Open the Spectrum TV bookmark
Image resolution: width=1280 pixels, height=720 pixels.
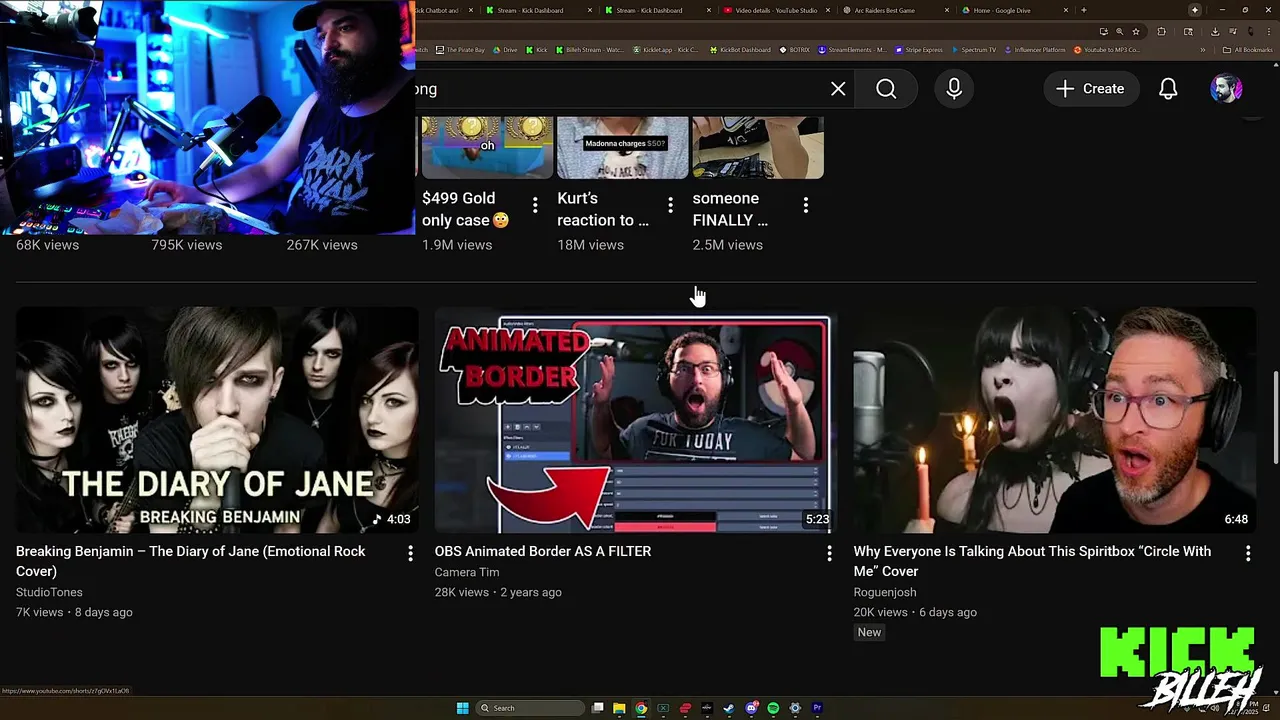click(974, 50)
